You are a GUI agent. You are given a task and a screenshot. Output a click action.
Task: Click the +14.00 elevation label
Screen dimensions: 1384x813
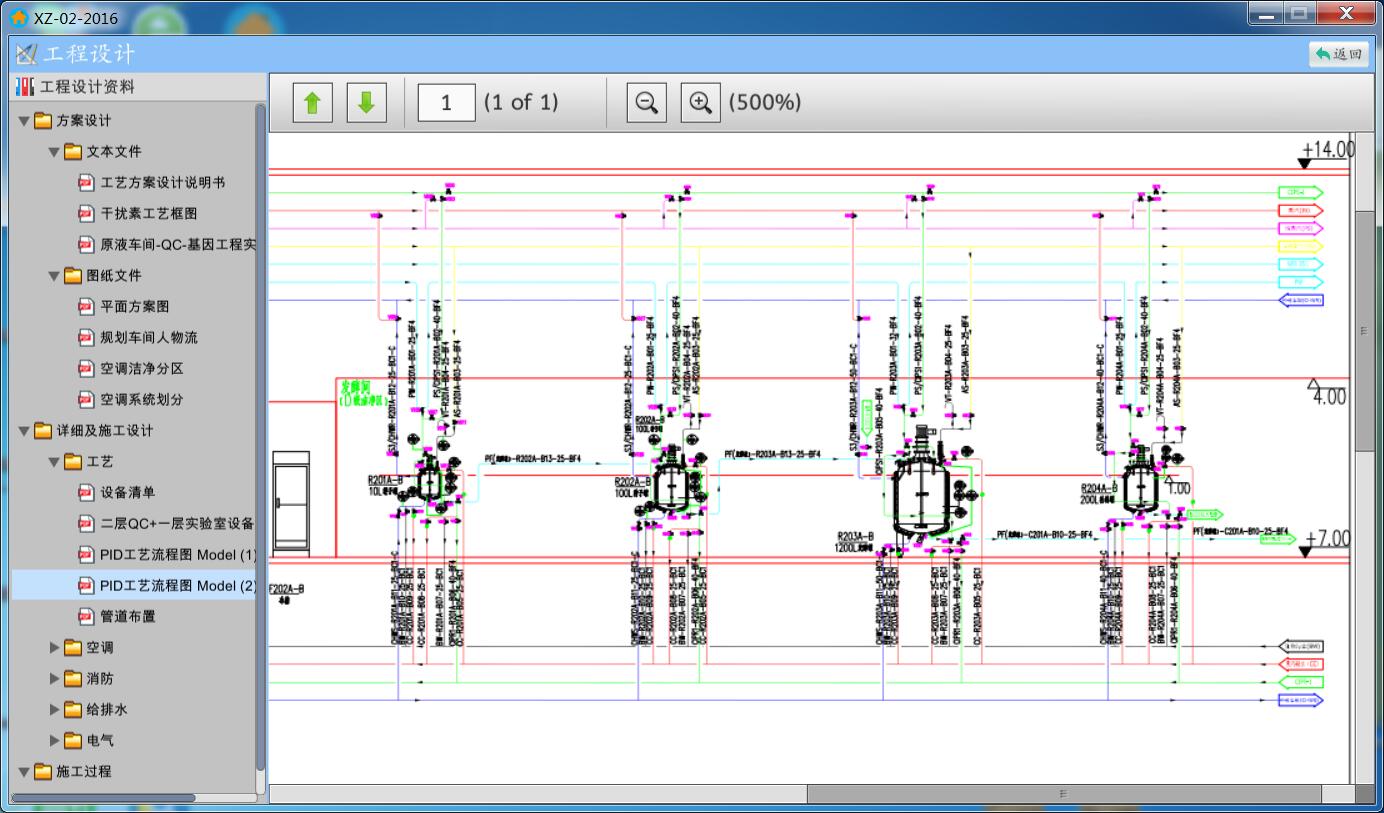(1329, 150)
